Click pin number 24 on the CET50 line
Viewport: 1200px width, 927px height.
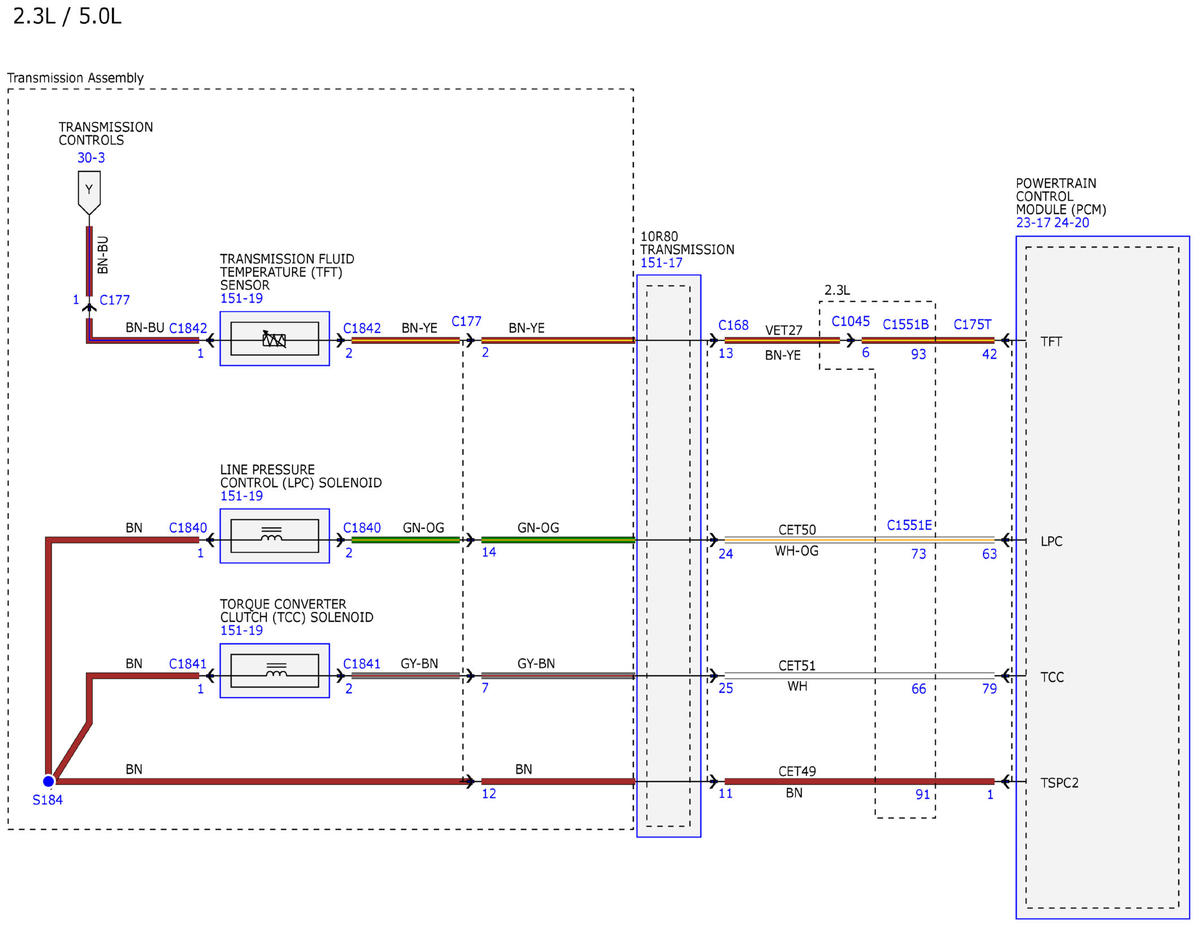click(725, 553)
